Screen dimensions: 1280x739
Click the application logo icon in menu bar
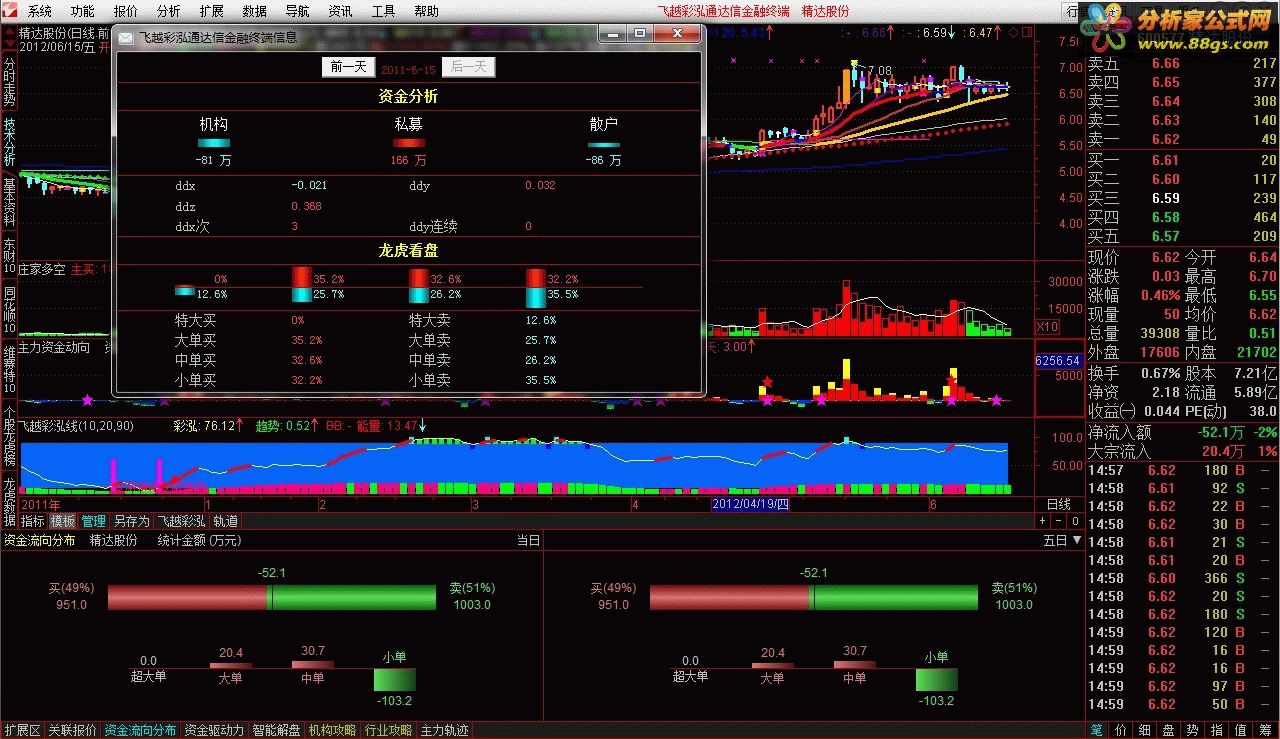coord(11,11)
